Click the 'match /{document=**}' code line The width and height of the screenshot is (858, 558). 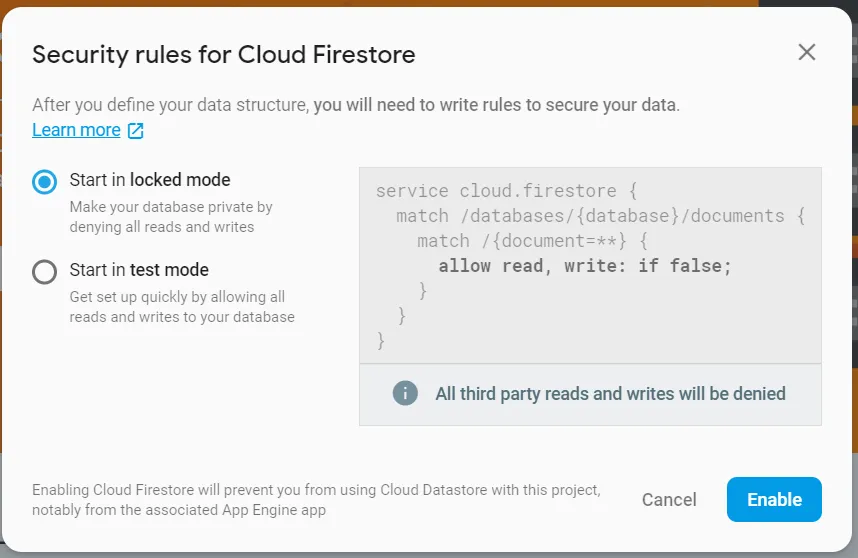coord(532,241)
